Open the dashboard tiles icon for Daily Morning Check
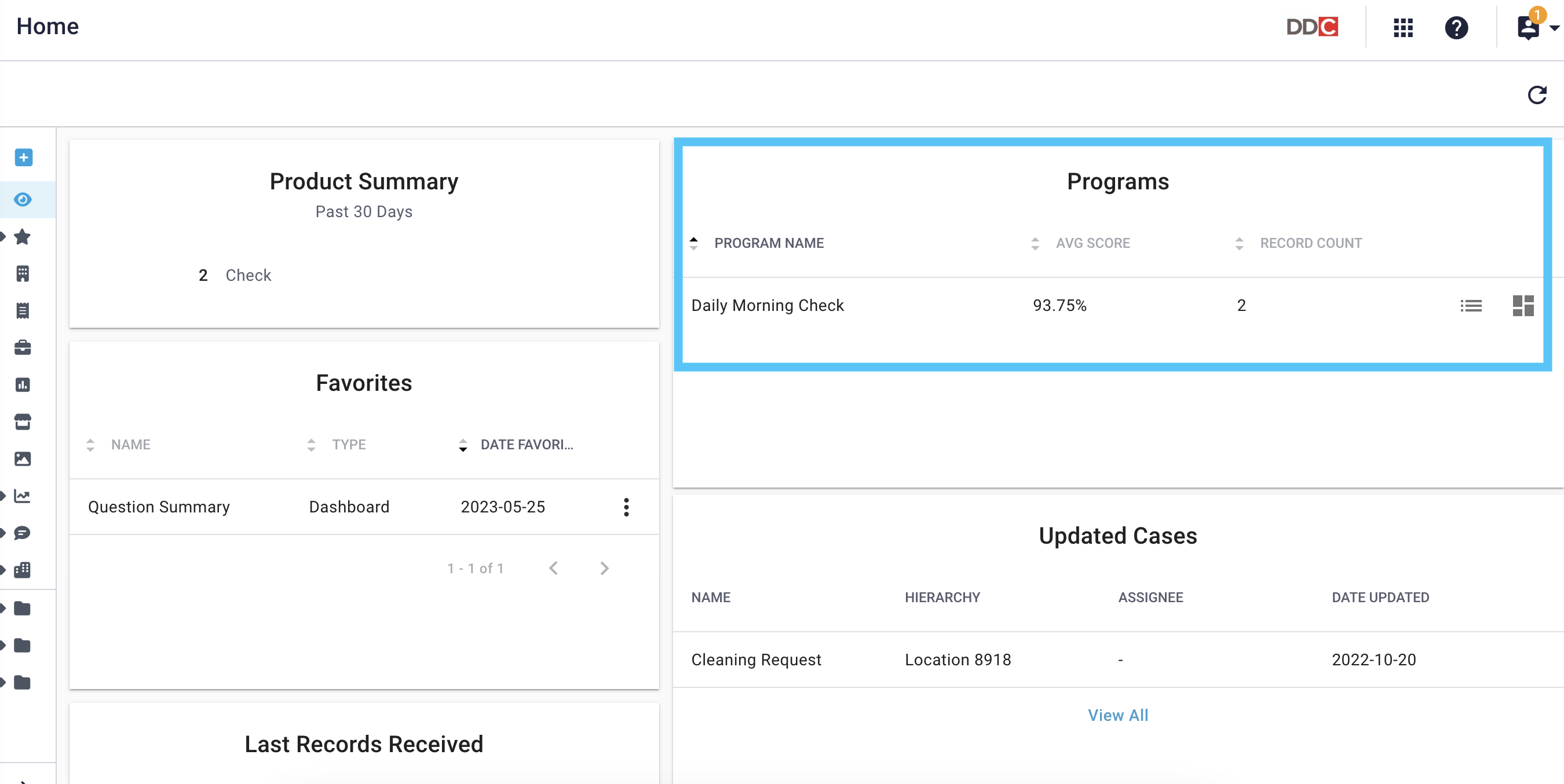Screen dimensions: 1564x784 pyautogui.click(x=1523, y=306)
